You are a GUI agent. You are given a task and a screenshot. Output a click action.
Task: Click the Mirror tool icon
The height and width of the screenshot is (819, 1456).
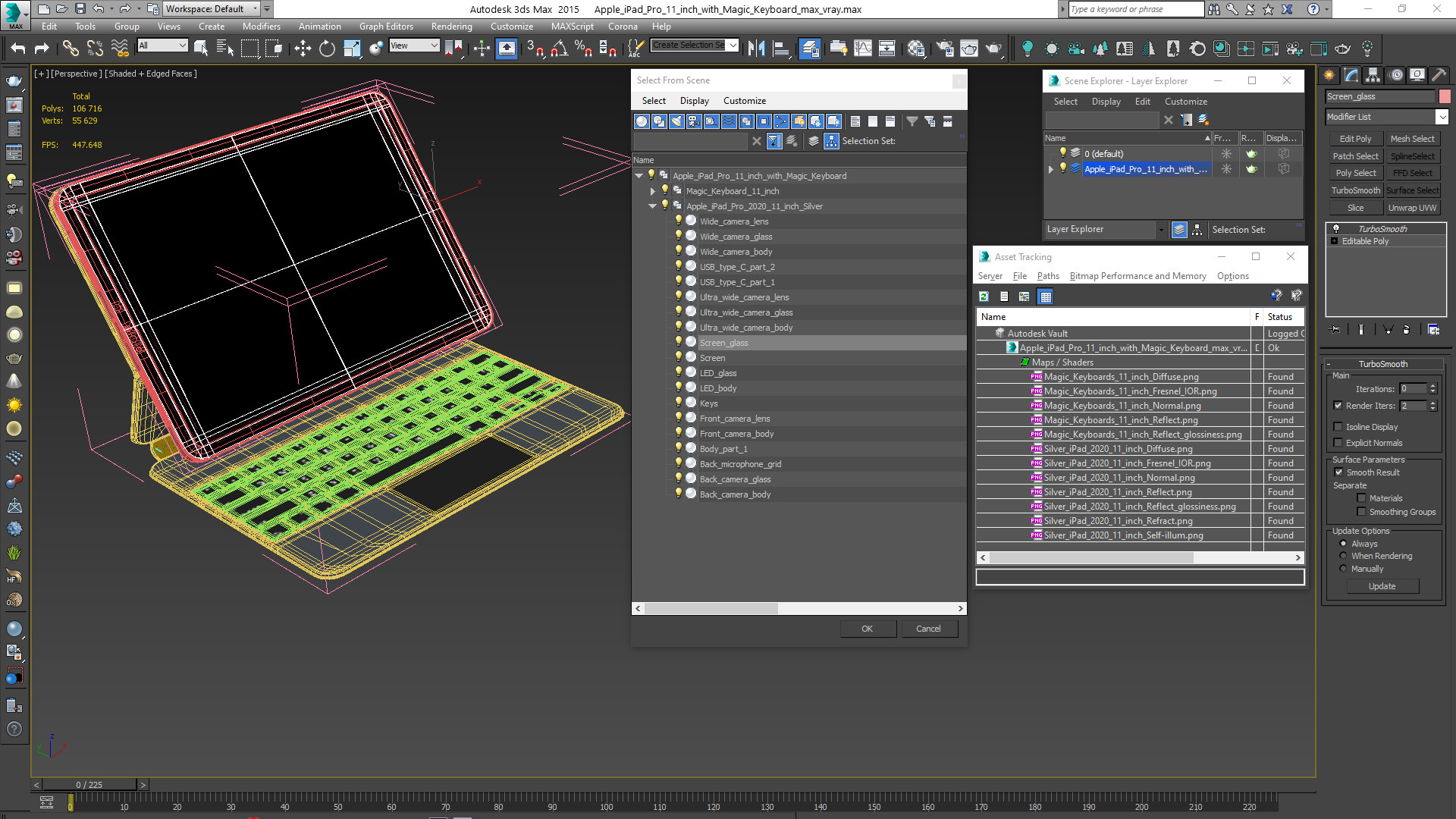click(x=756, y=49)
